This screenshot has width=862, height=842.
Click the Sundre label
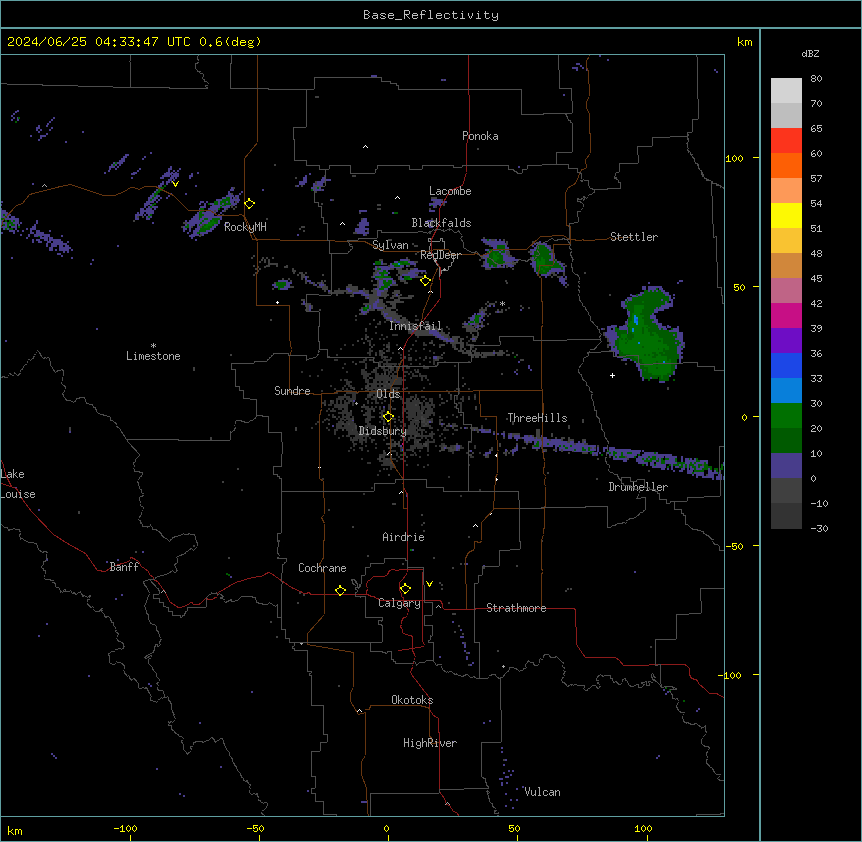[x=292, y=391]
